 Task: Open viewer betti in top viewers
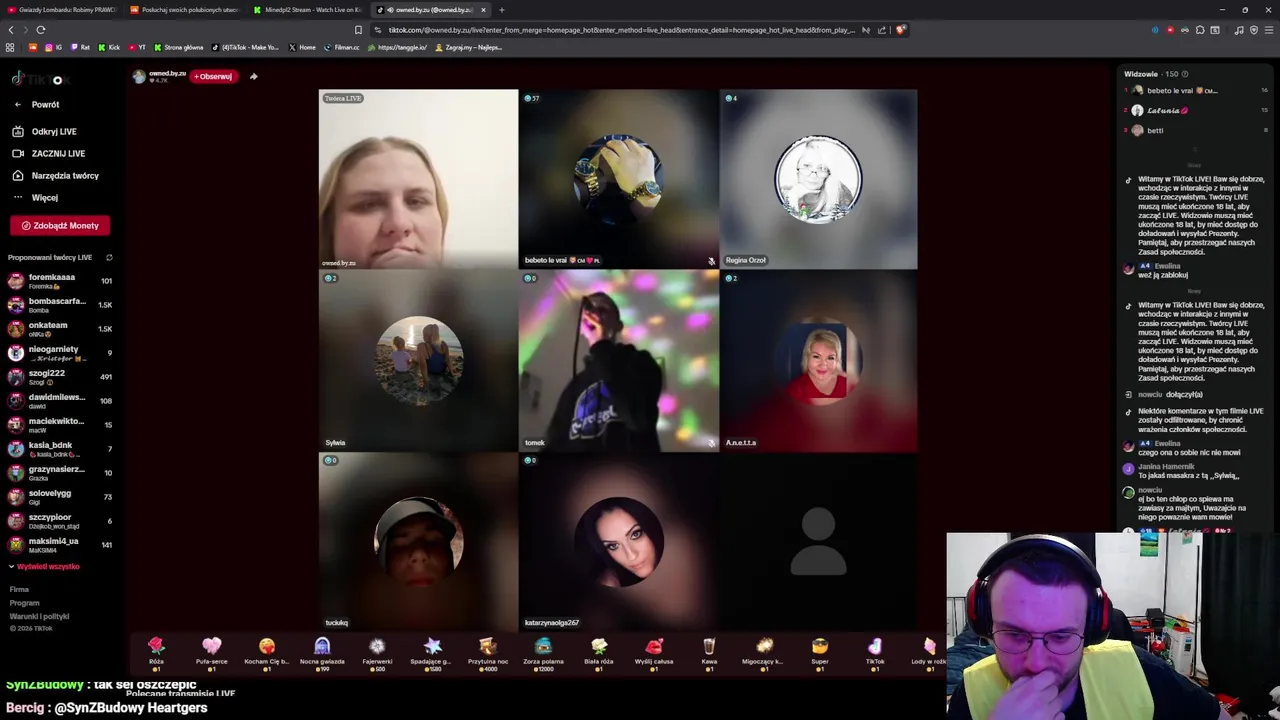point(1196,130)
